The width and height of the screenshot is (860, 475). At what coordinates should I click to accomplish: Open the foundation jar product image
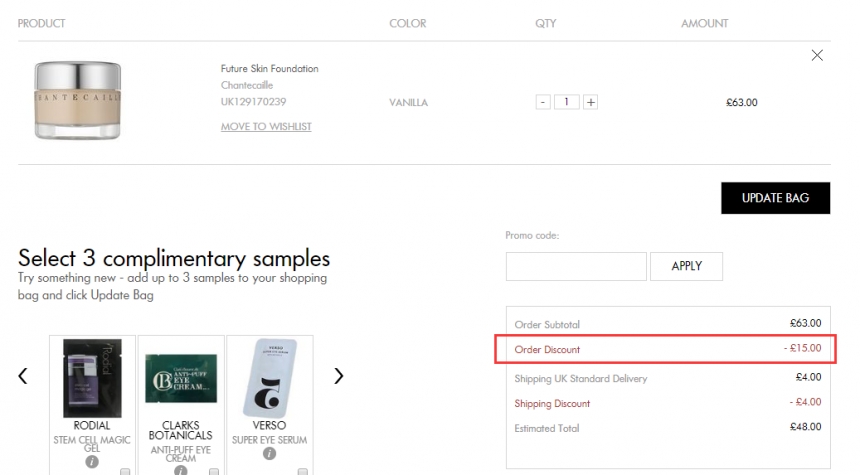coord(77,100)
